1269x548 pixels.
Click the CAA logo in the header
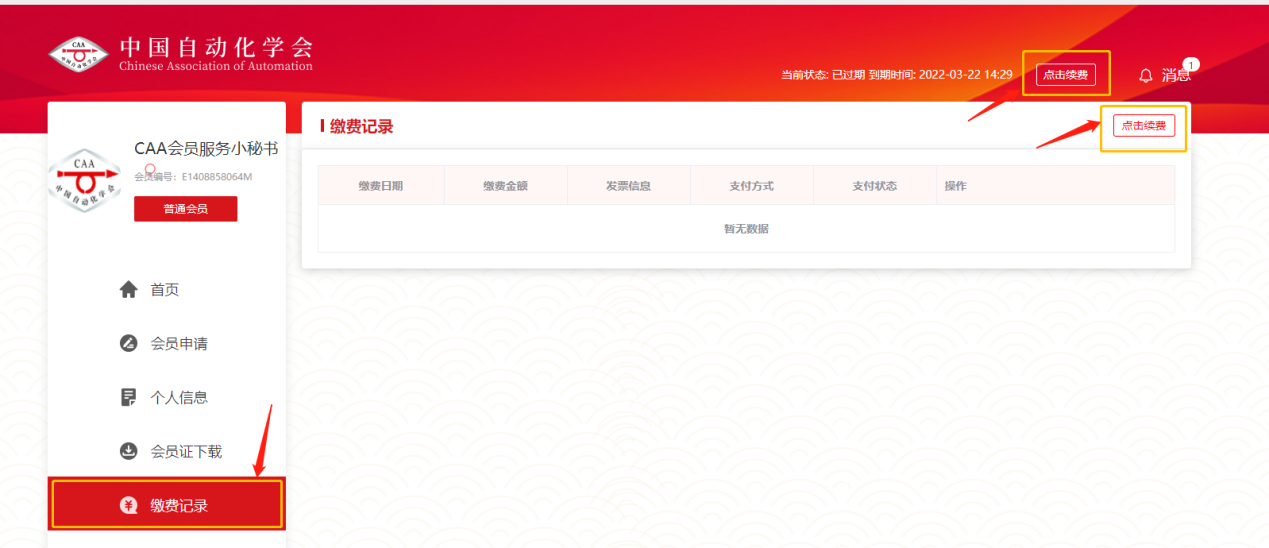78,55
